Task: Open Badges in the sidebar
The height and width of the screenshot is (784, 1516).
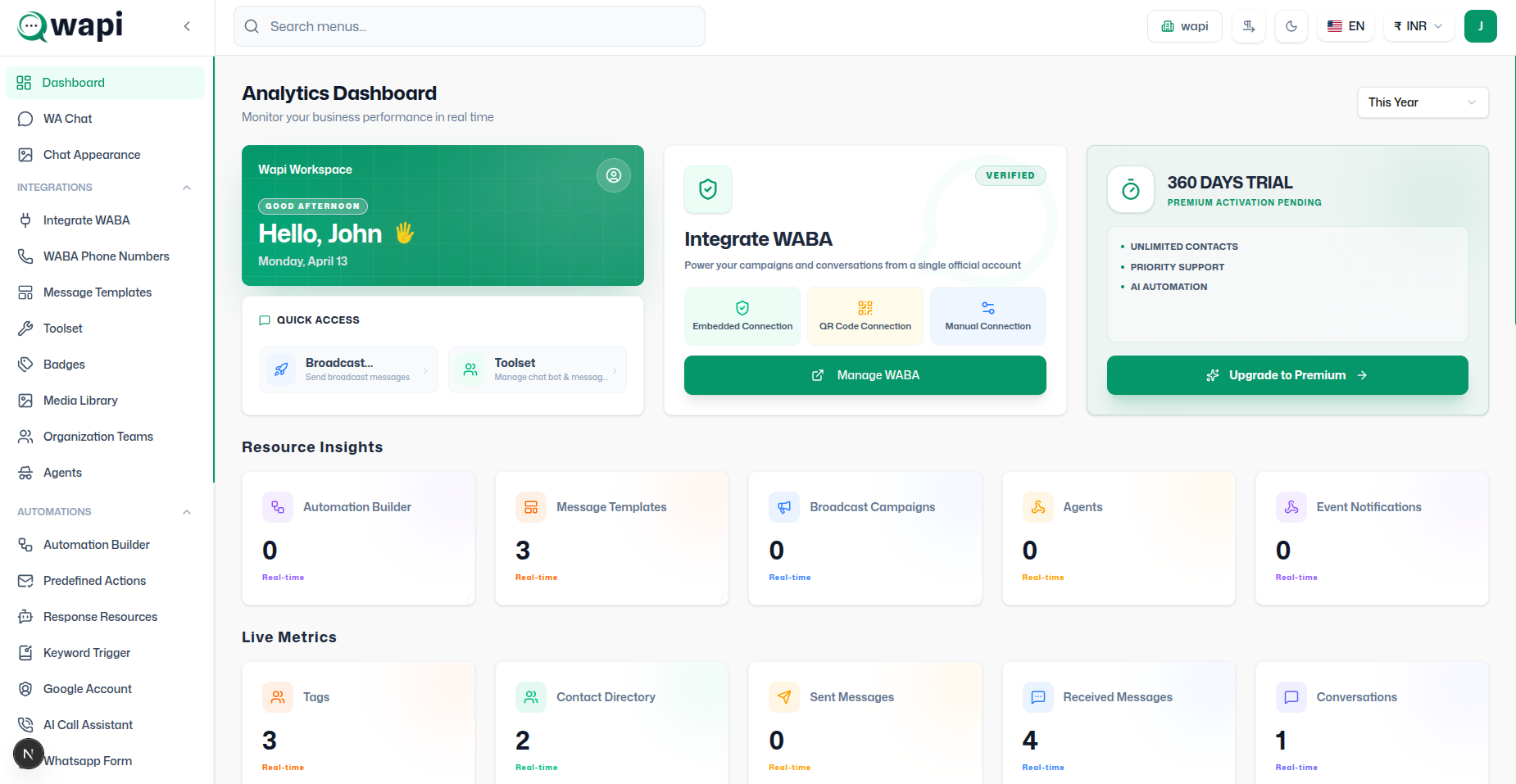Action: coord(105,365)
